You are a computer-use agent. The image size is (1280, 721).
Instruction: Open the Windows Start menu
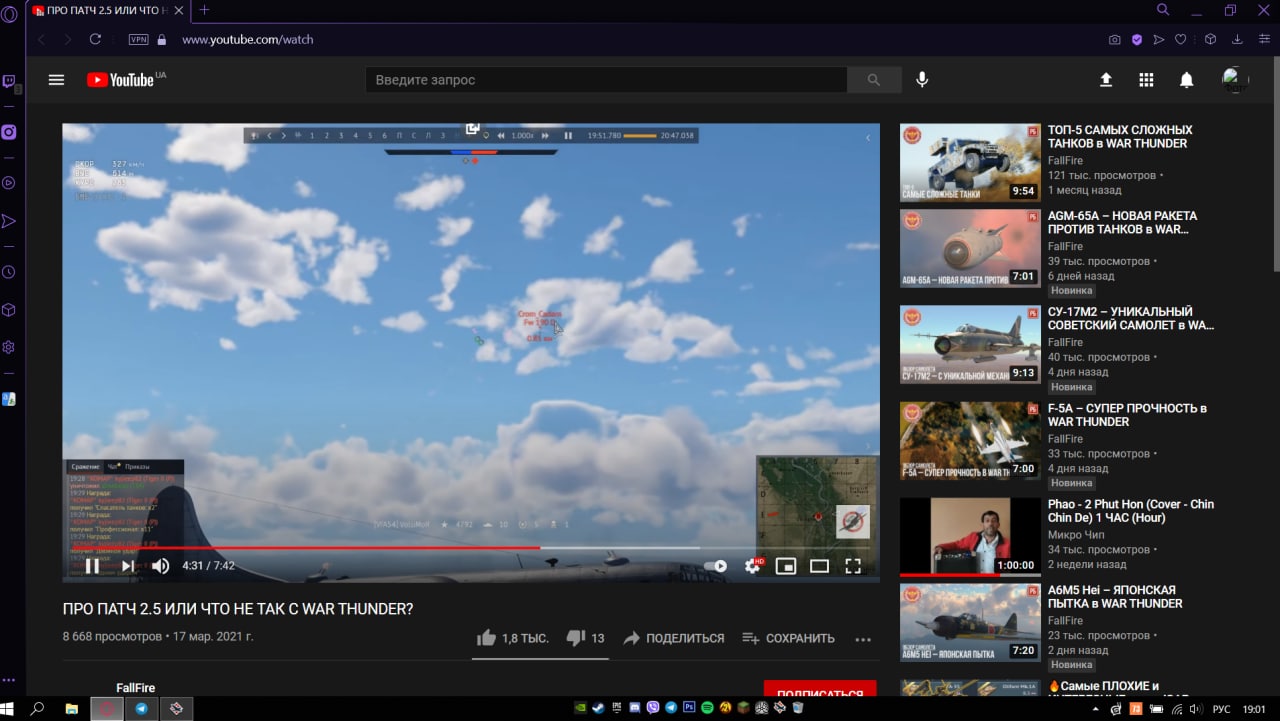9,708
